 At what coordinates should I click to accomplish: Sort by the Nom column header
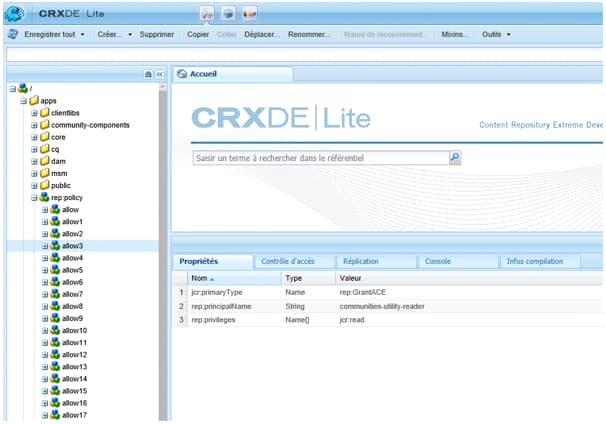pyautogui.click(x=235, y=278)
